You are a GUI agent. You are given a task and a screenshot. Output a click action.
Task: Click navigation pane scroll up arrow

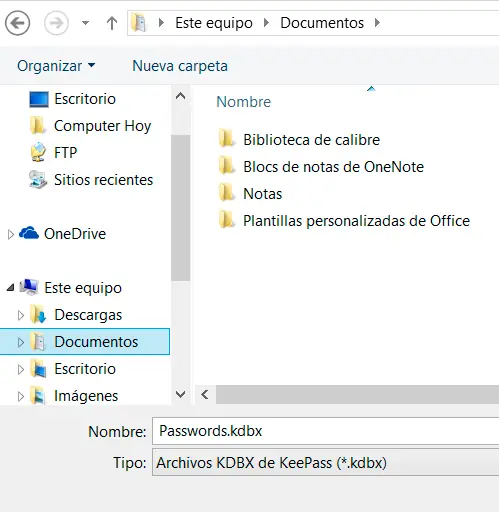click(x=180, y=96)
